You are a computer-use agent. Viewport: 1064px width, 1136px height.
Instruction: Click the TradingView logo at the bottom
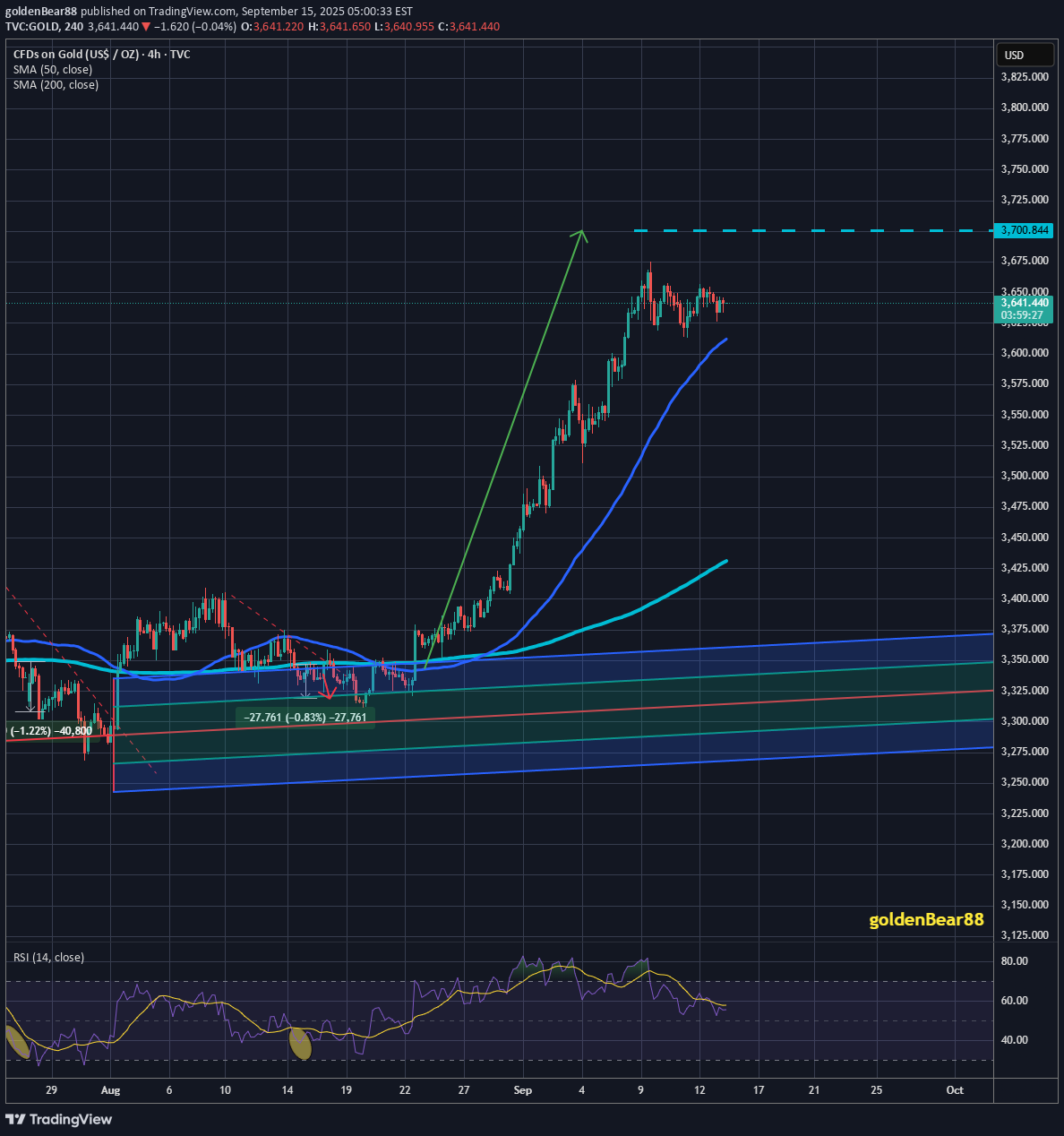tap(59, 1119)
